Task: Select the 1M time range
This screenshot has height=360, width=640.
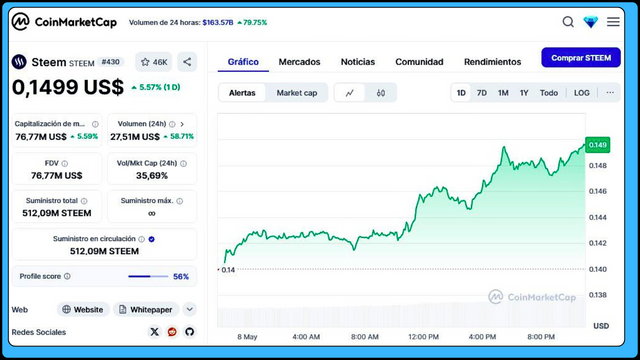Action: coord(503,93)
